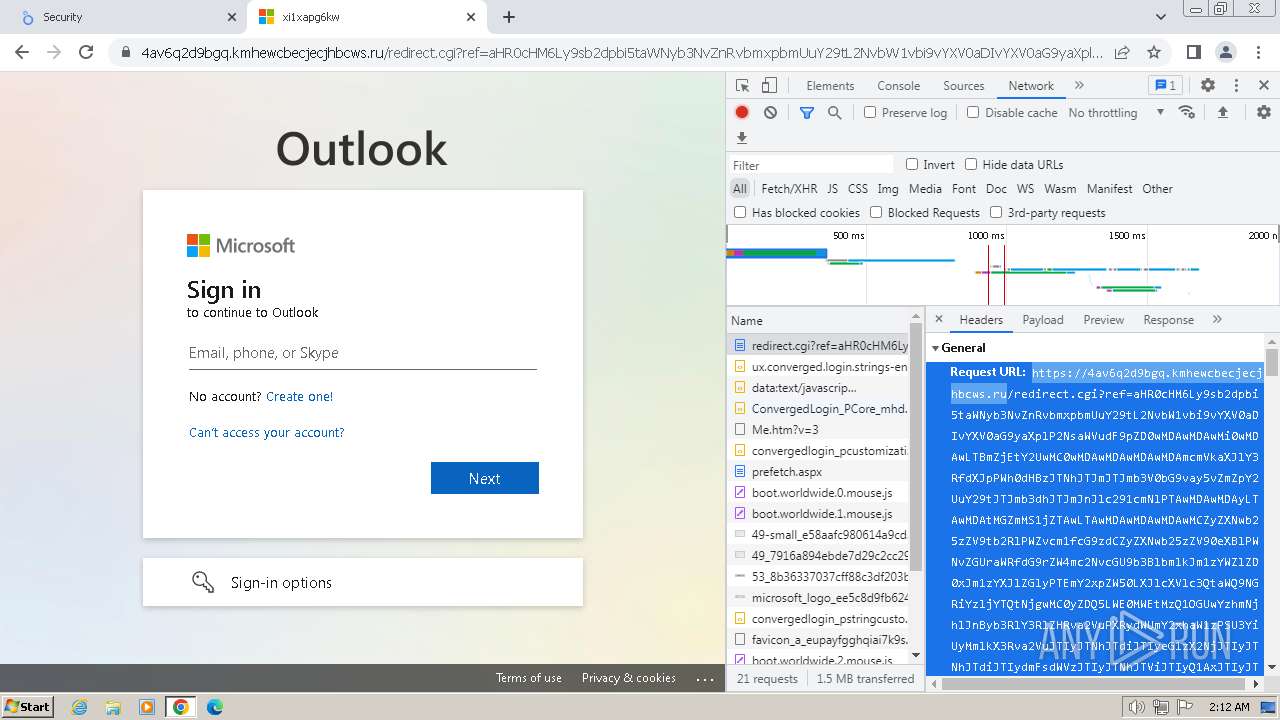The width and height of the screenshot is (1280, 720).
Task: Check 3rd-party requests option
Action: click(x=996, y=213)
